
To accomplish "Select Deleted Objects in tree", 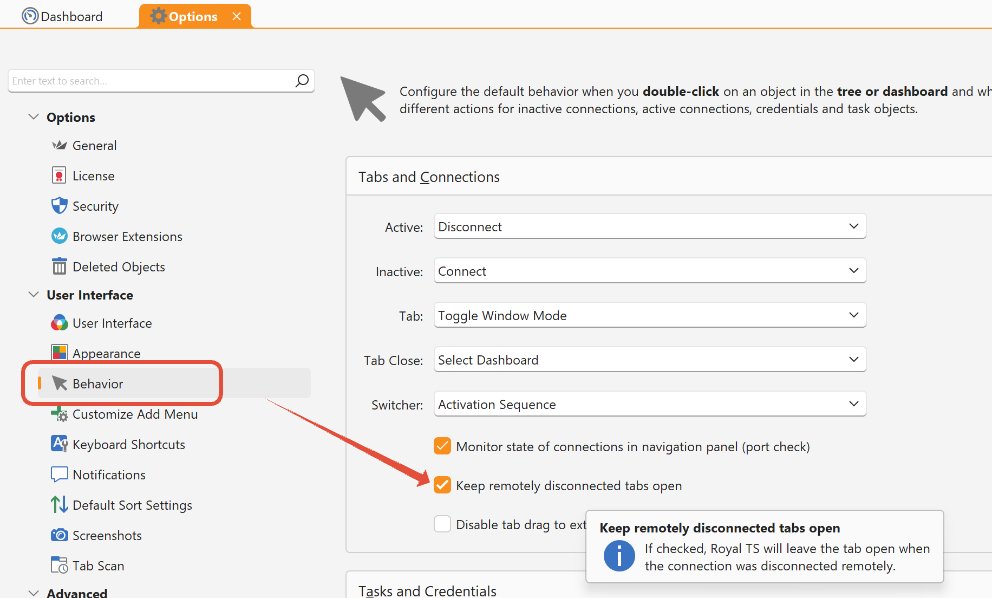I will (x=118, y=267).
